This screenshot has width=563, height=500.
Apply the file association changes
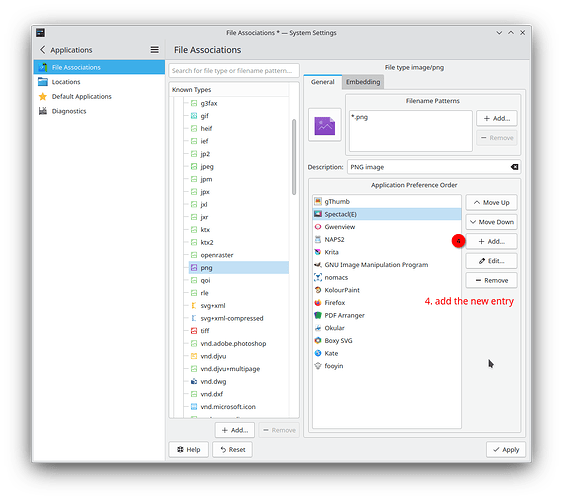(506, 449)
